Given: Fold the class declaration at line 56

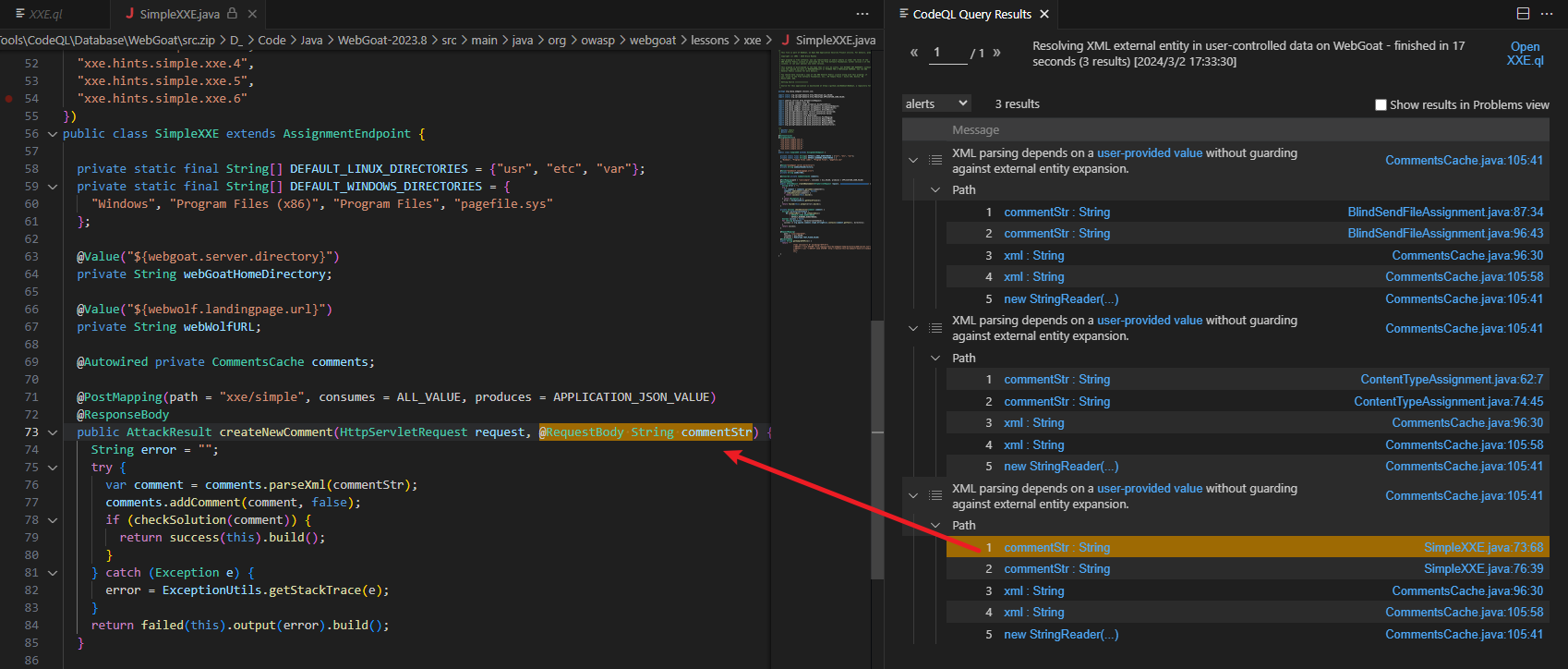Looking at the screenshot, I should click(x=53, y=134).
